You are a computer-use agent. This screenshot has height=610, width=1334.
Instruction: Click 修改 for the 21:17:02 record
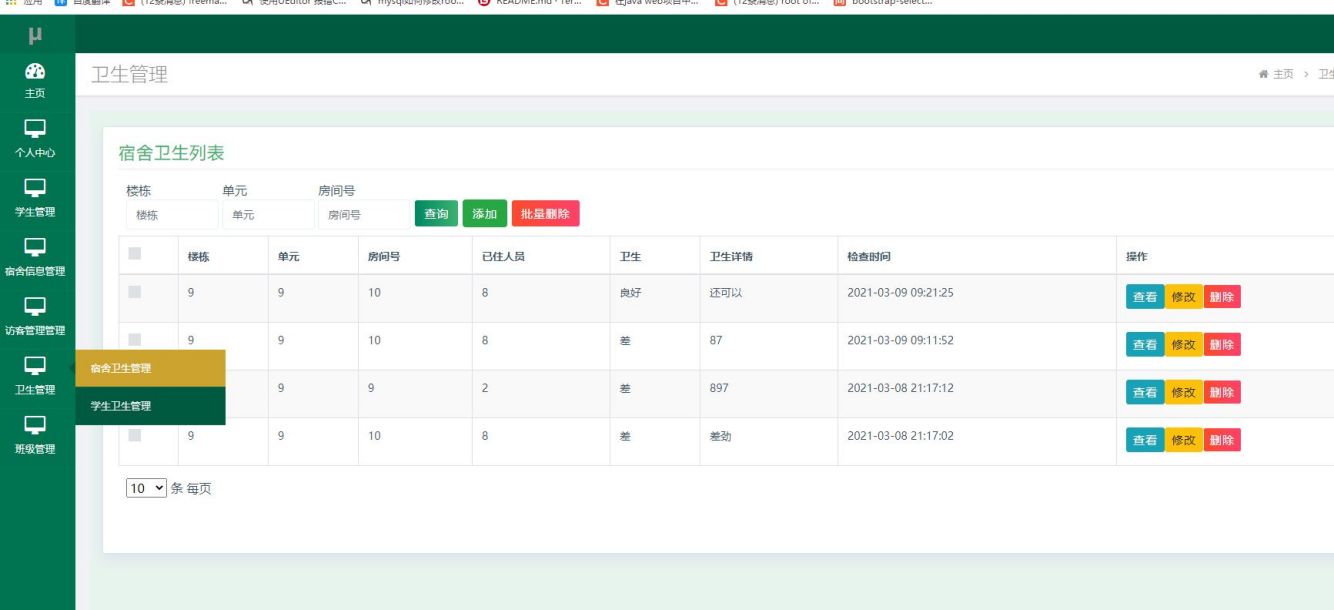(x=1184, y=440)
